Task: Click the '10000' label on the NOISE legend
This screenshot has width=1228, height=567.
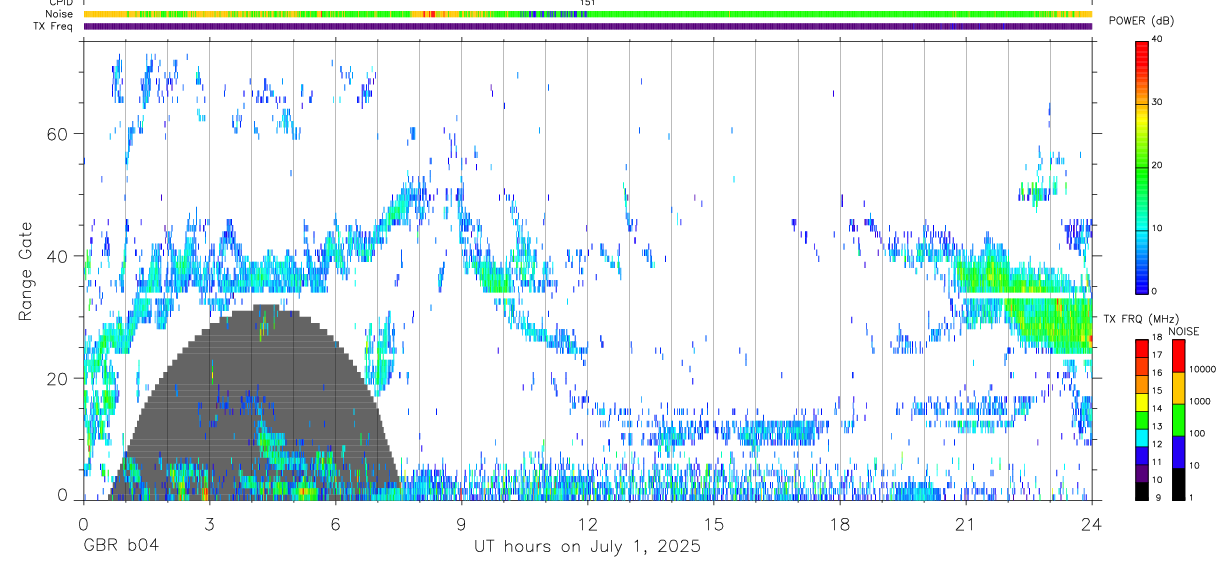Action: coord(1201,369)
